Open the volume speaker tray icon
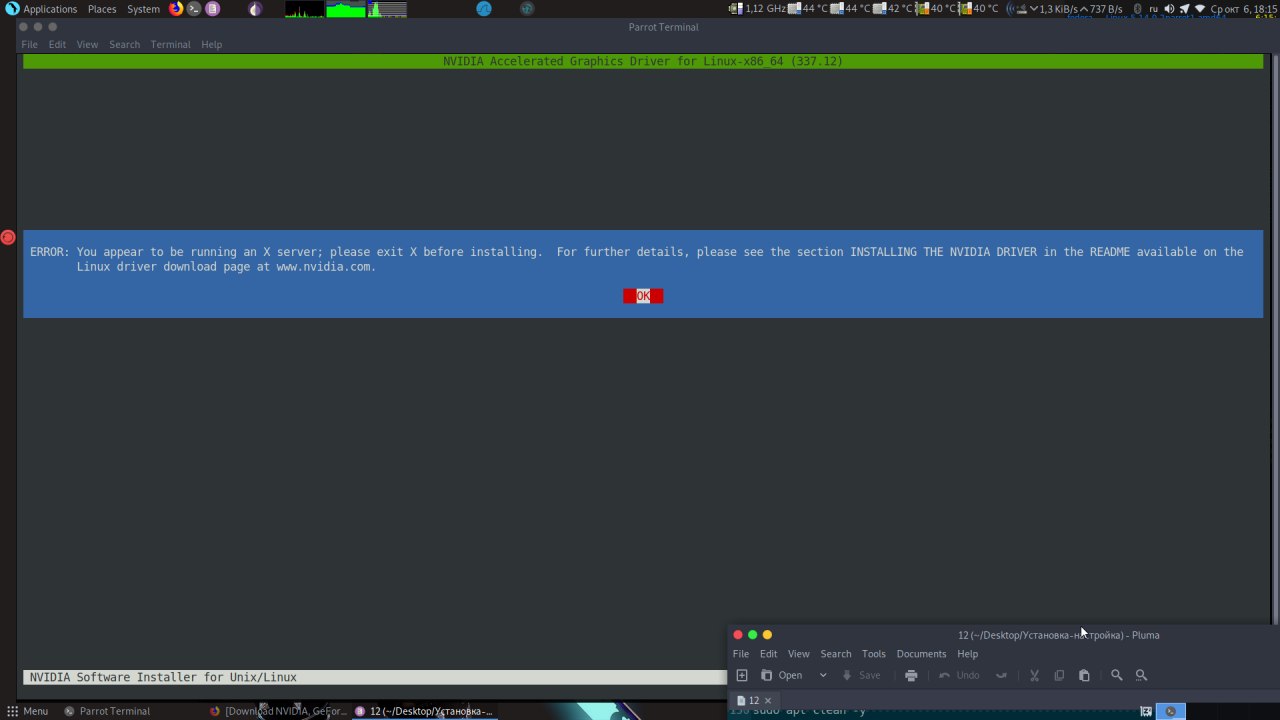This screenshot has height=720, width=1280. point(1169,9)
